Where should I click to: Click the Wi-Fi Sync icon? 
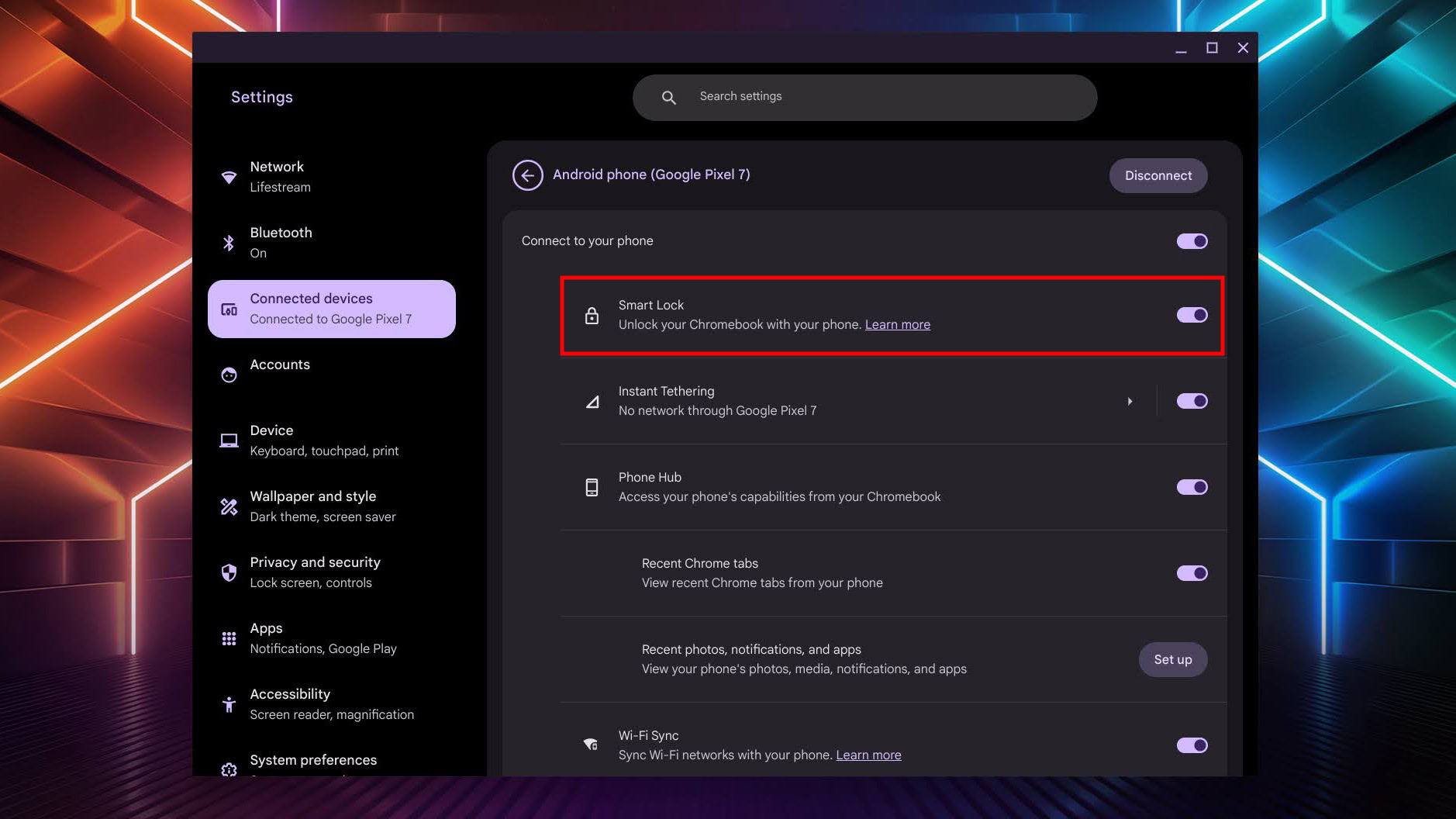click(591, 745)
